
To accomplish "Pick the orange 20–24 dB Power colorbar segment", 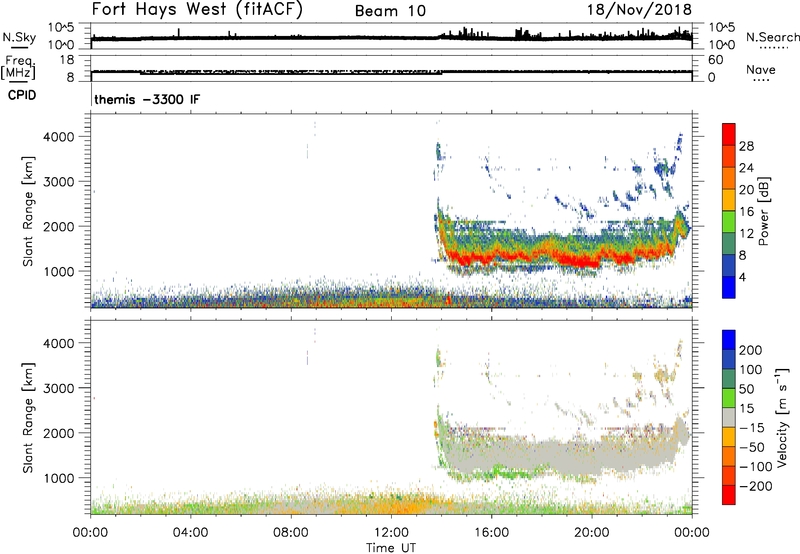I will point(729,178).
